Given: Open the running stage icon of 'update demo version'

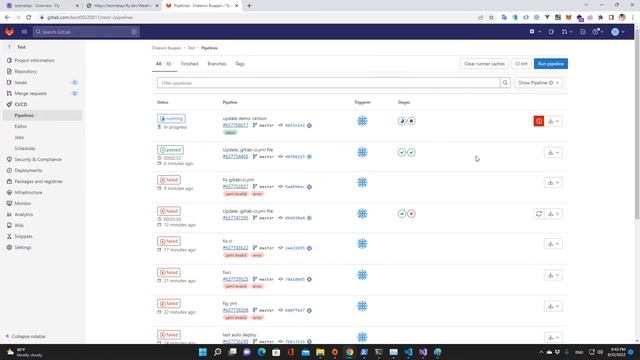Looking at the screenshot, I should click(402, 121).
